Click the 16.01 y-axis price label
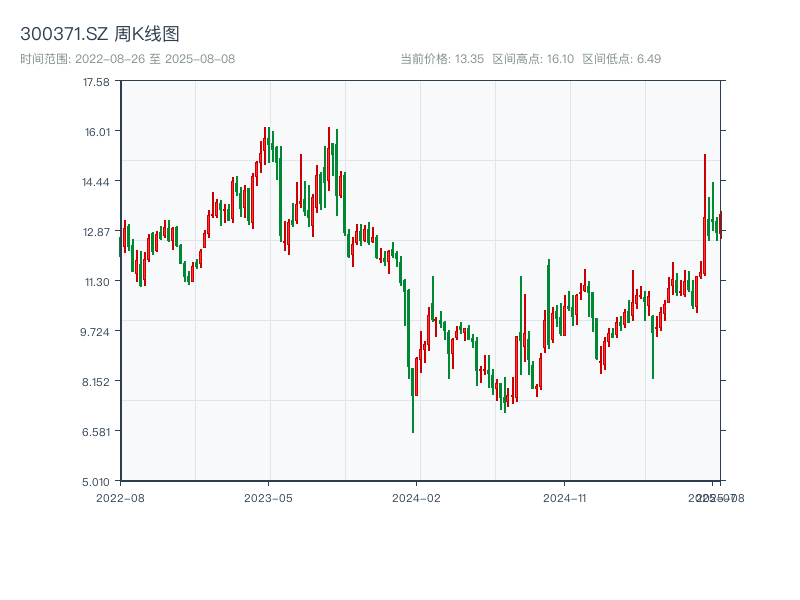800x600 pixels. [97, 132]
